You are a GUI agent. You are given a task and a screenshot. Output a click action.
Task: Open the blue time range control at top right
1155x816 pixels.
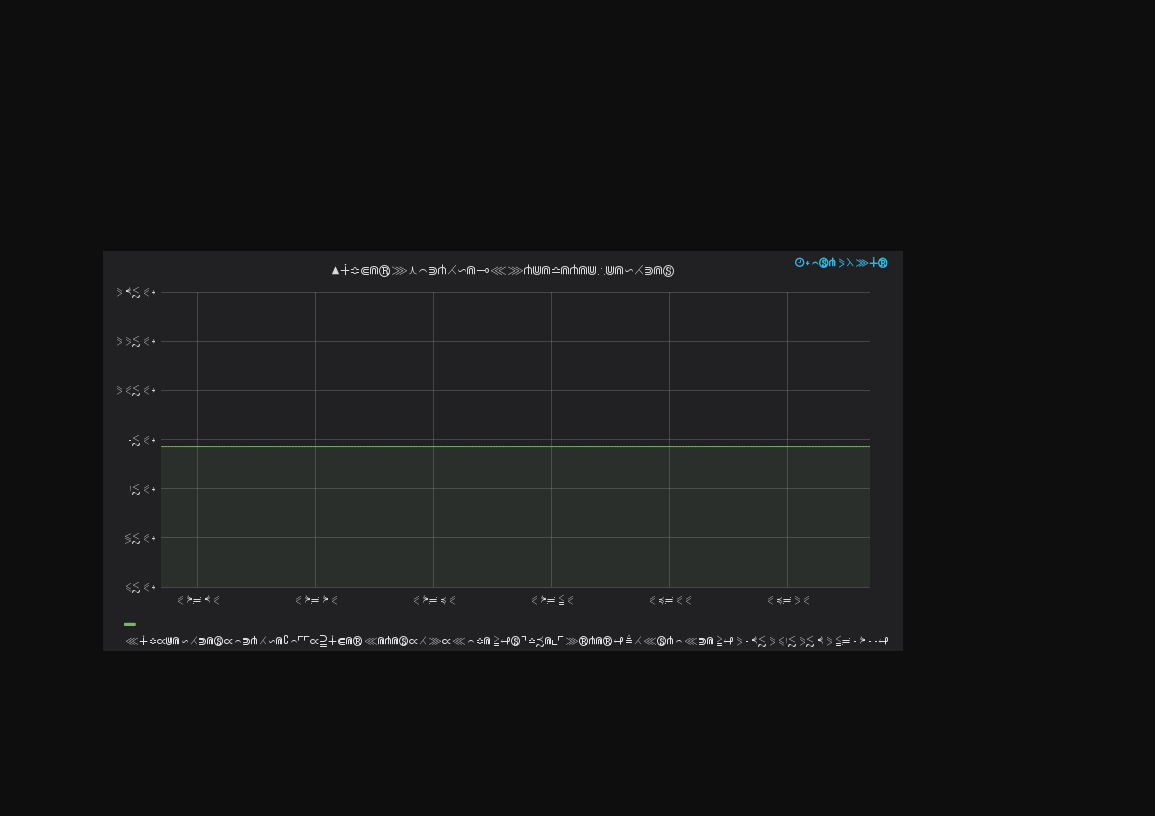click(x=840, y=263)
